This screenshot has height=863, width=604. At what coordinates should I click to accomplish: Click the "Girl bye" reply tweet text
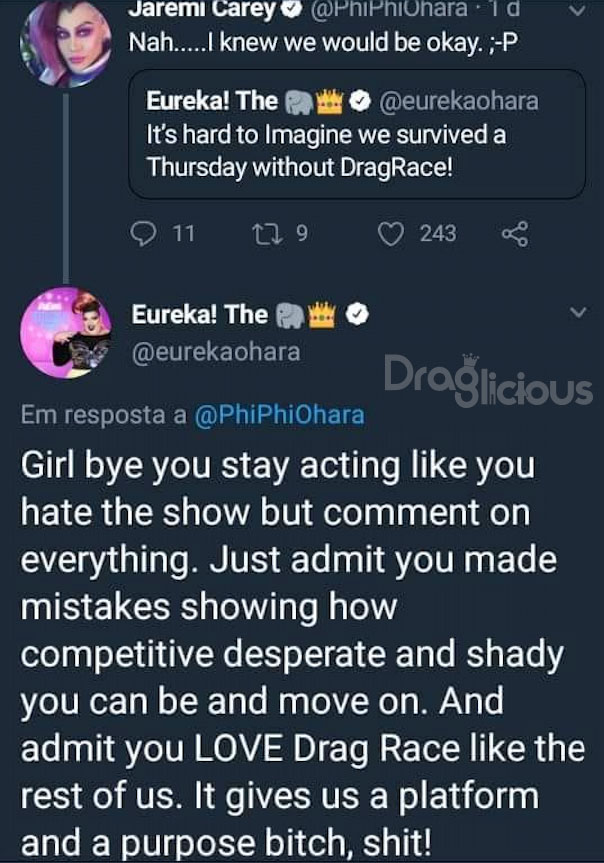point(300,650)
